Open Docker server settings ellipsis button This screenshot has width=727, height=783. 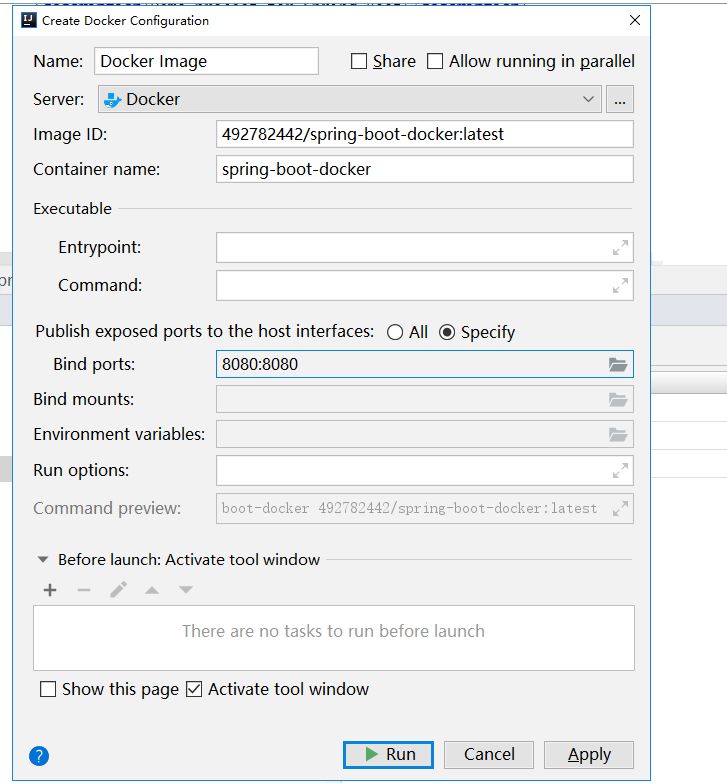[620, 99]
